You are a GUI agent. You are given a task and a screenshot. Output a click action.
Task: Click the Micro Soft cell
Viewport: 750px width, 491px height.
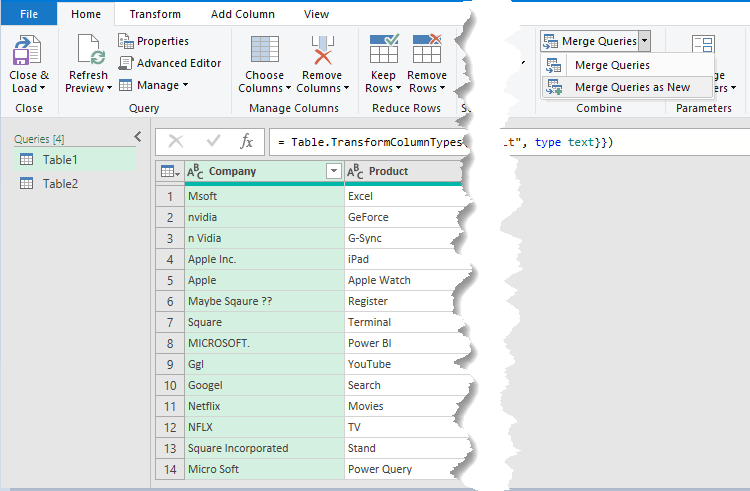265,469
